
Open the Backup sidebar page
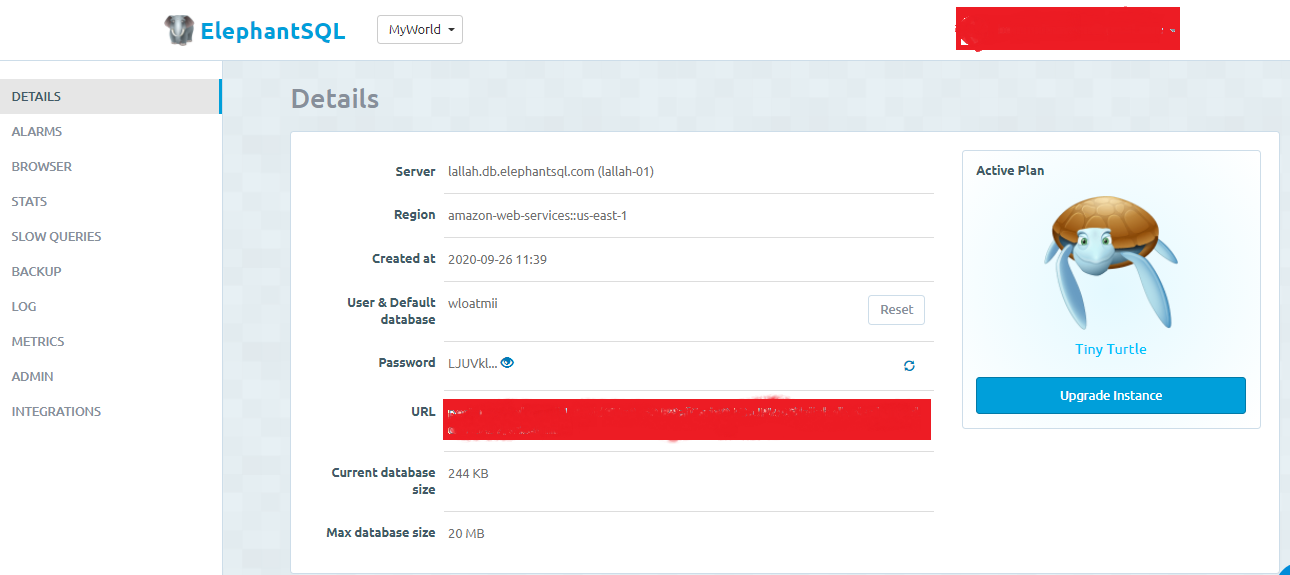click(110, 272)
